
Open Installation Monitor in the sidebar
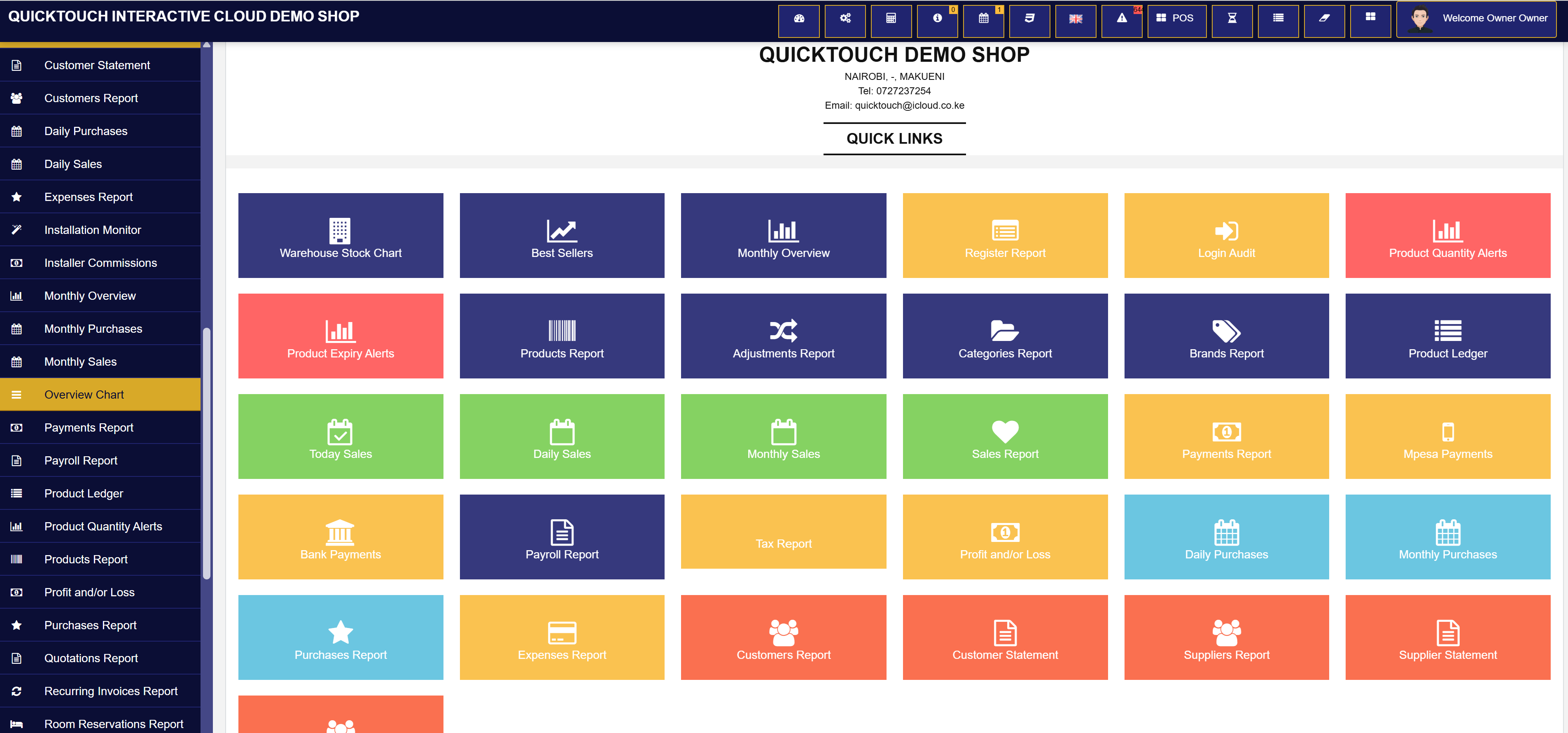pos(100,229)
